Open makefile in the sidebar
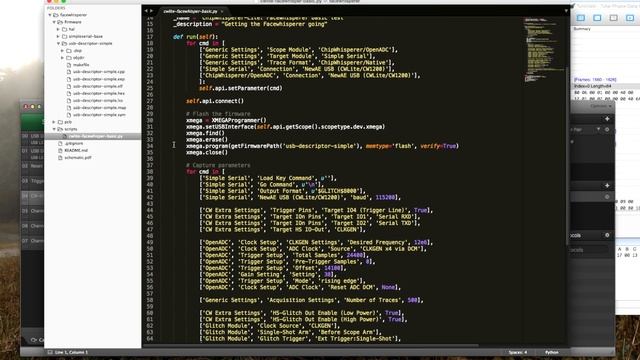Image resolution: width=640 pixels, height=360 pixels. [x=81, y=65]
